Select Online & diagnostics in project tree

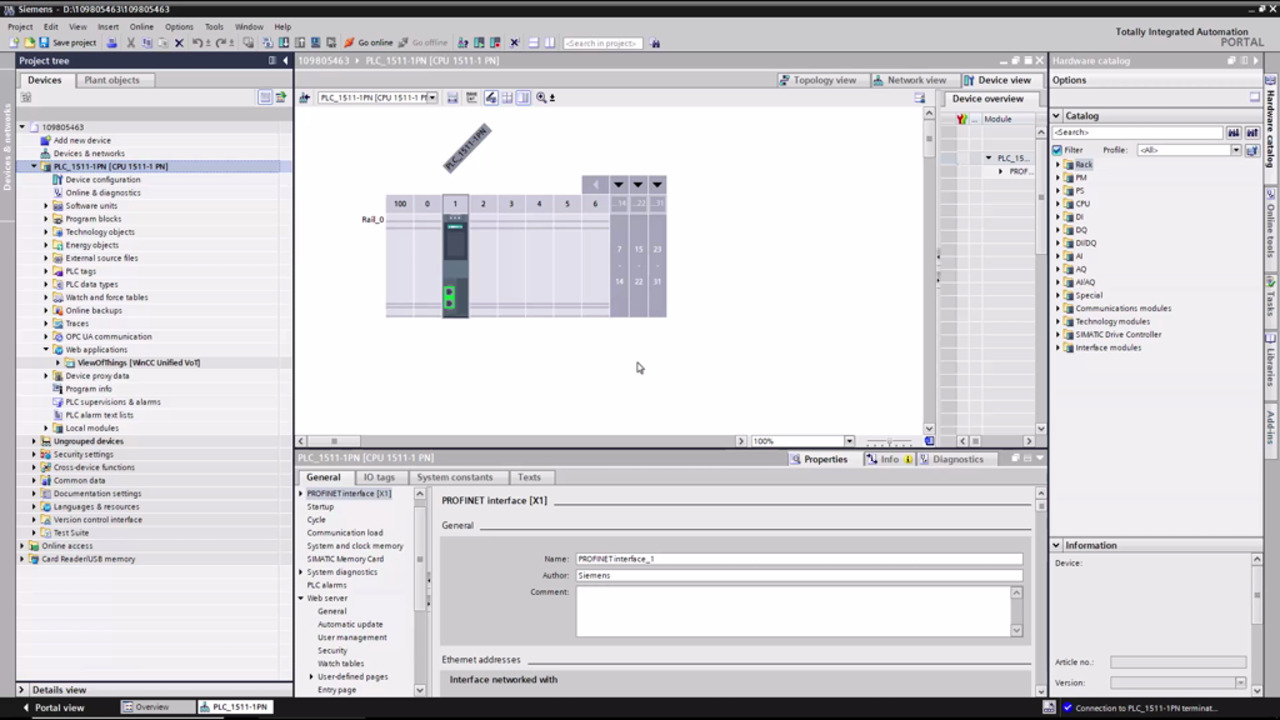[102, 193]
